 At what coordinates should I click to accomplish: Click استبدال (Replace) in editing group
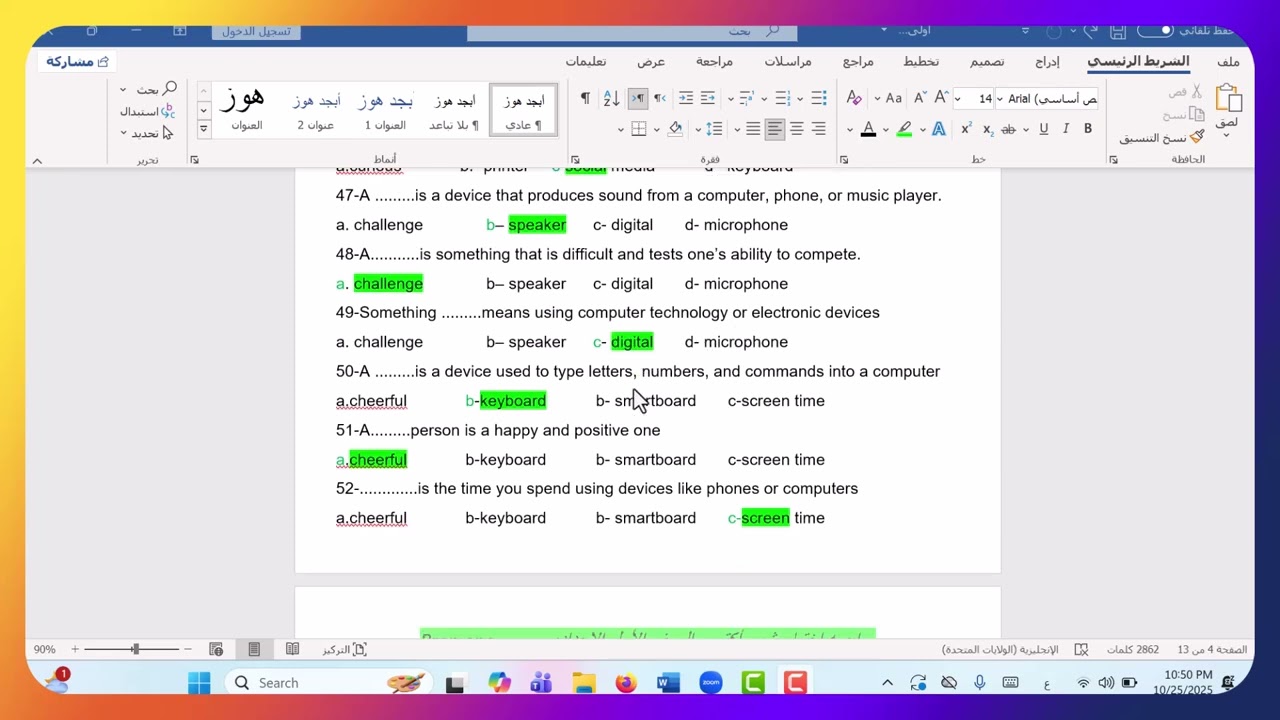[147, 112]
